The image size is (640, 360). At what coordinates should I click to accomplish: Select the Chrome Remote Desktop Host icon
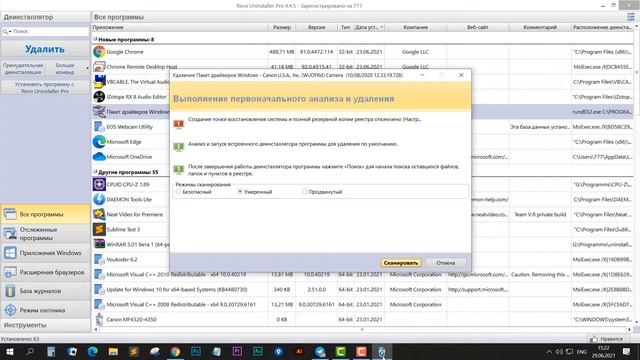coord(99,67)
